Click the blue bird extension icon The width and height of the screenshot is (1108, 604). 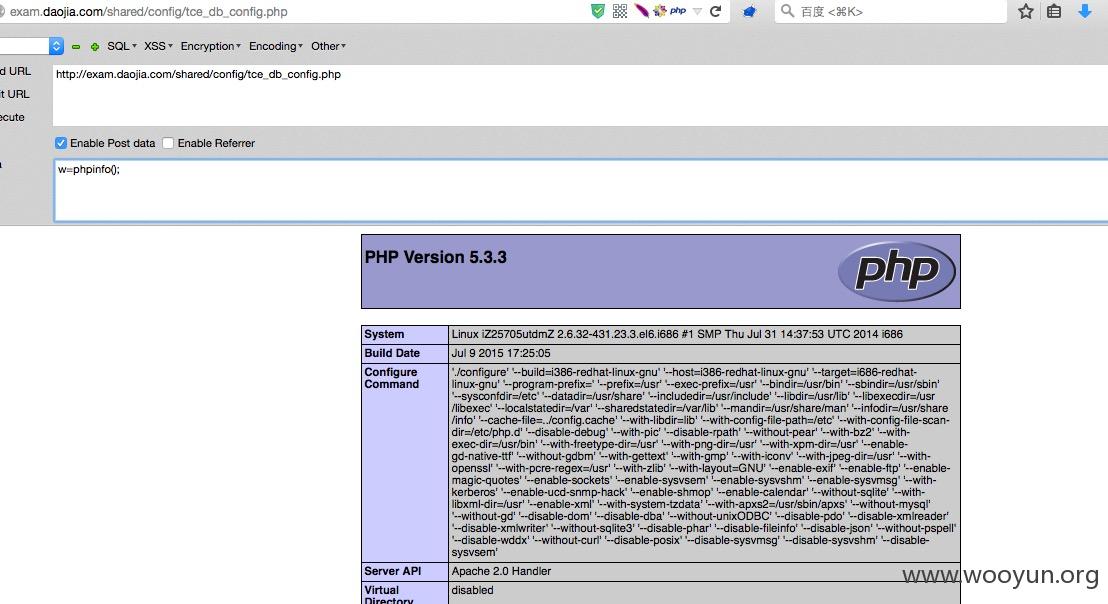tap(749, 11)
